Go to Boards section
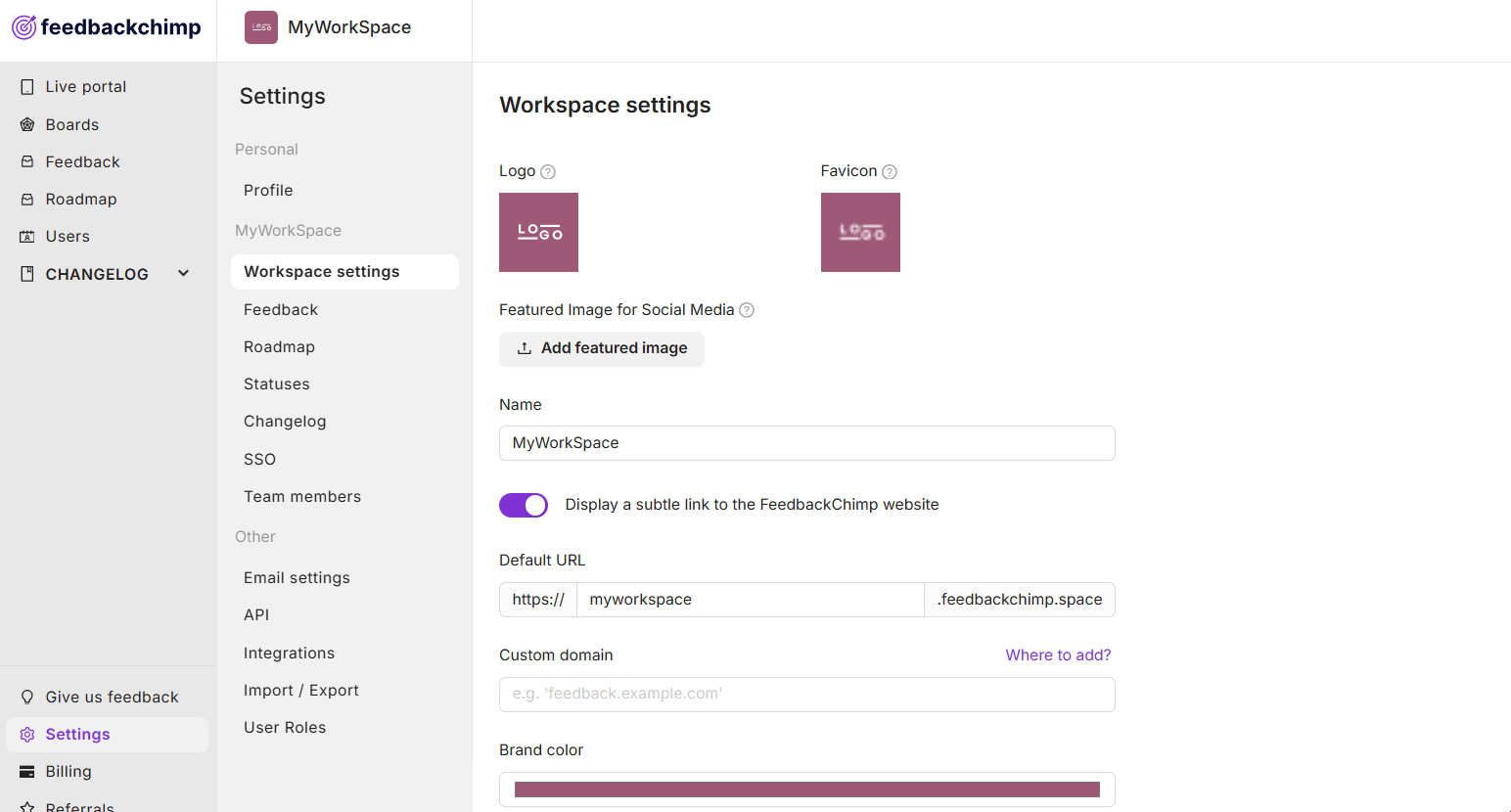 pyautogui.click(x=72, y=124)
